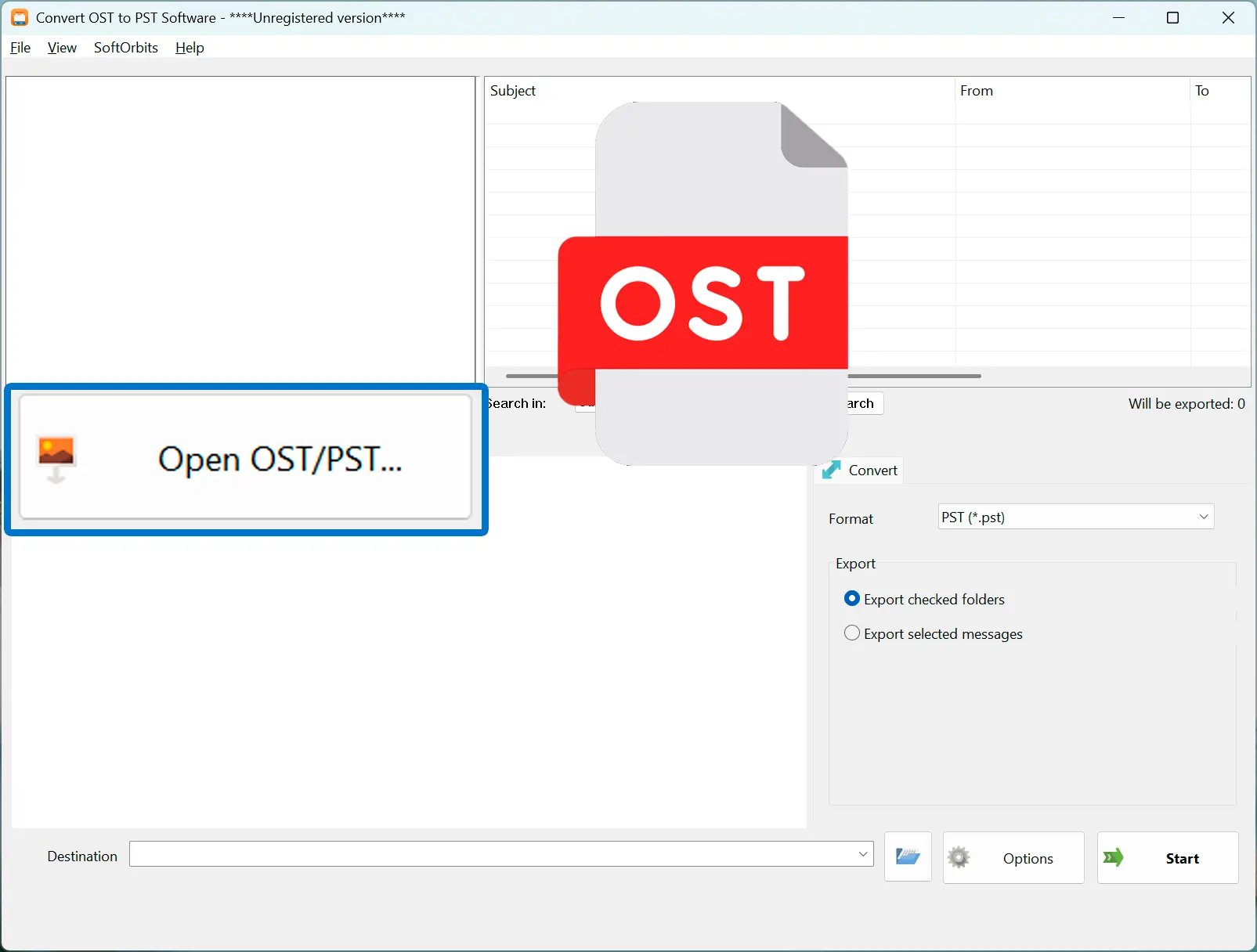Click the app icon in title bar
1257x952 pixels.
20,17
